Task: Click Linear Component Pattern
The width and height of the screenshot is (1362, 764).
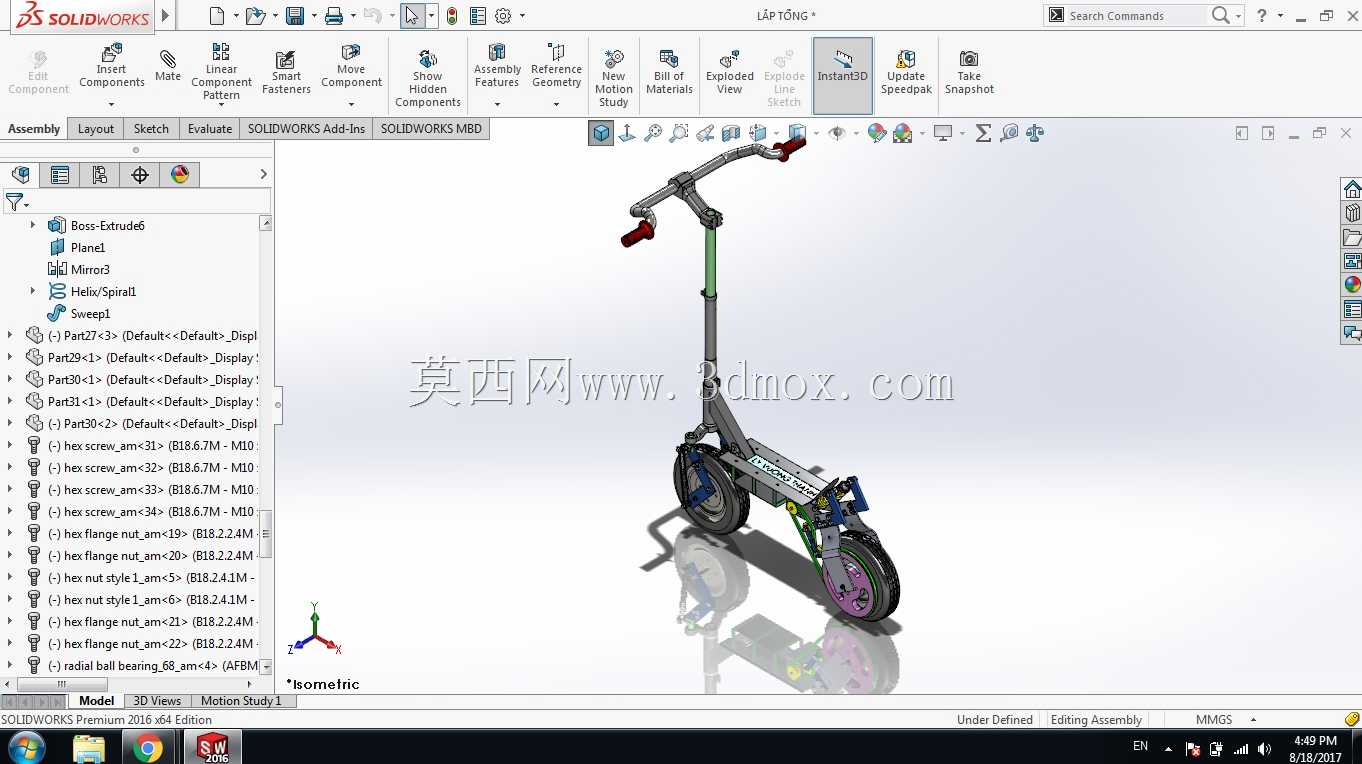Action: tap(221, 72)
